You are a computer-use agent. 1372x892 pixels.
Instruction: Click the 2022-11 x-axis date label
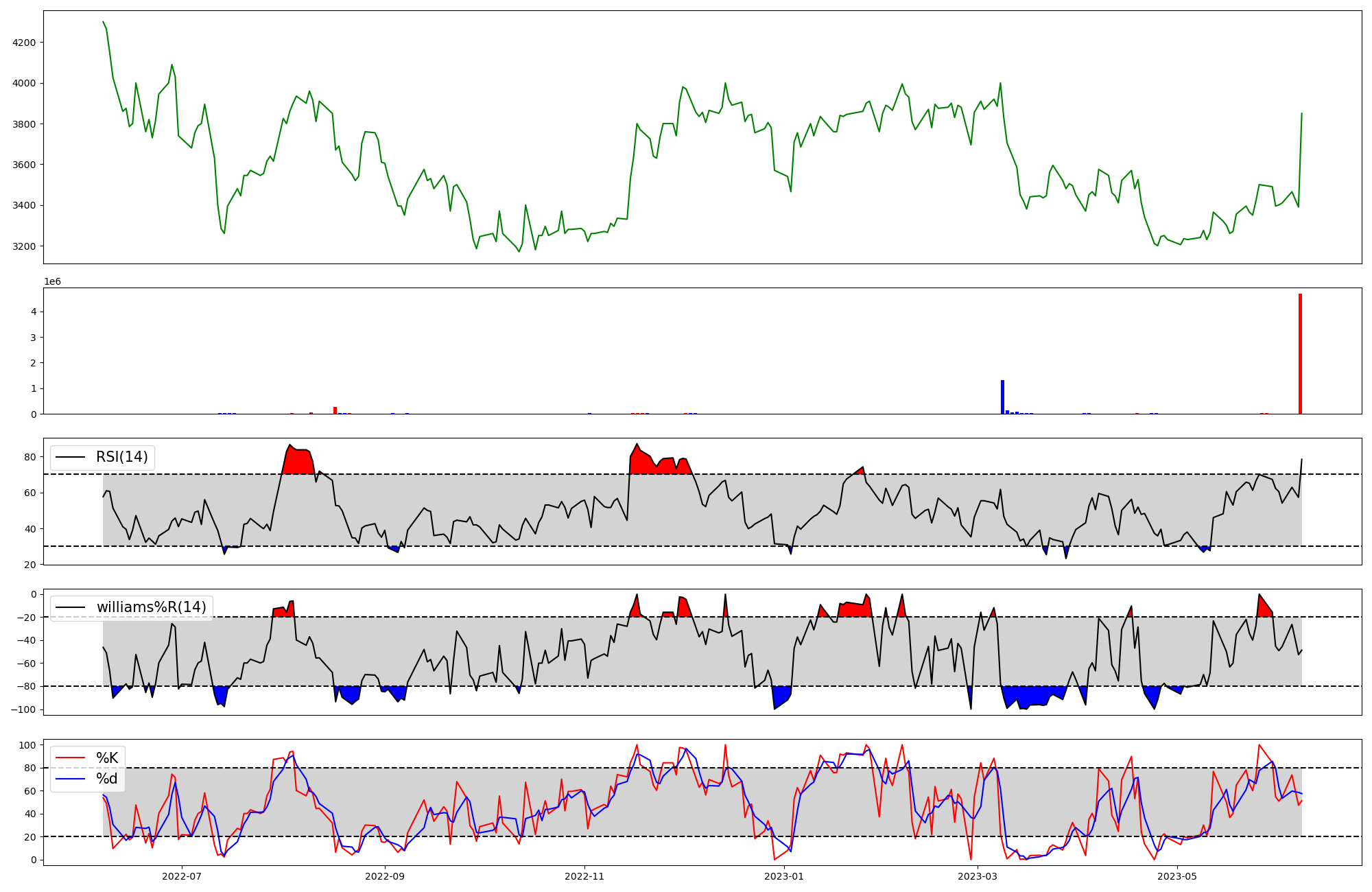point(584,876)
